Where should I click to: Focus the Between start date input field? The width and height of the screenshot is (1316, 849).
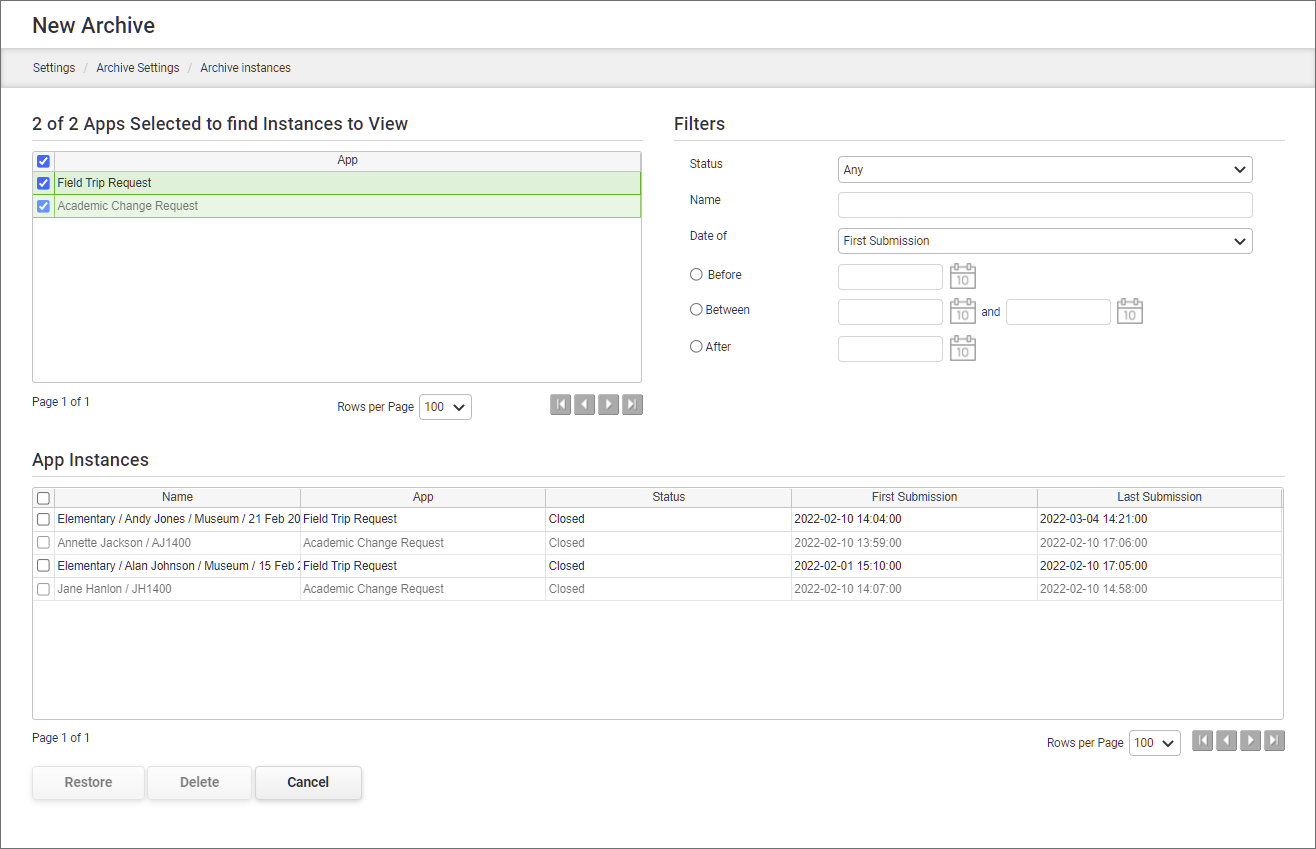(890, 312)
